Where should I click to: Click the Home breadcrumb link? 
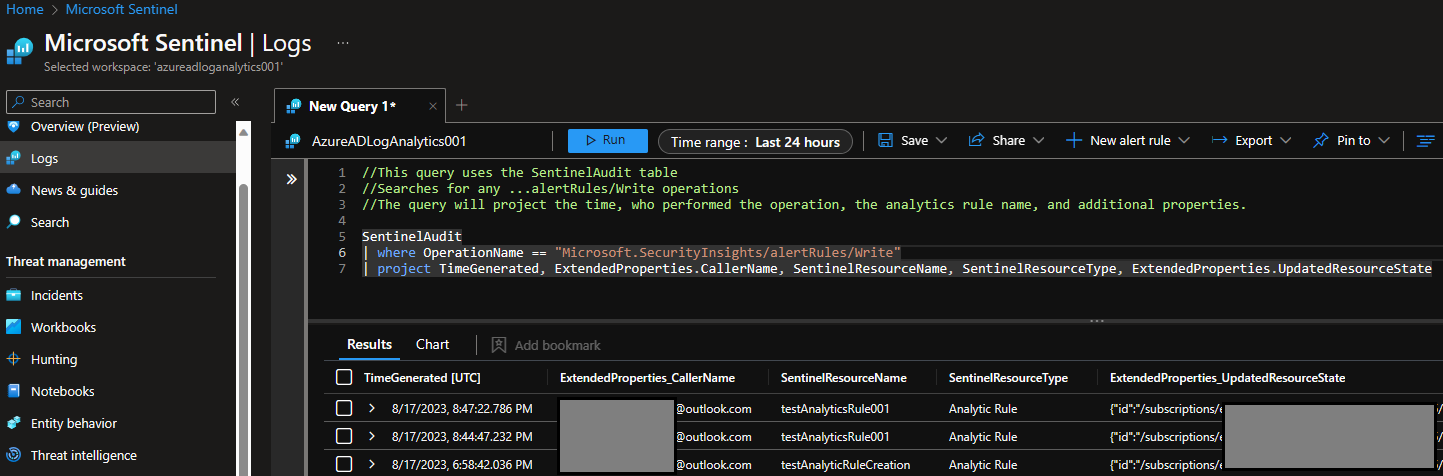[x=25, y=9]
